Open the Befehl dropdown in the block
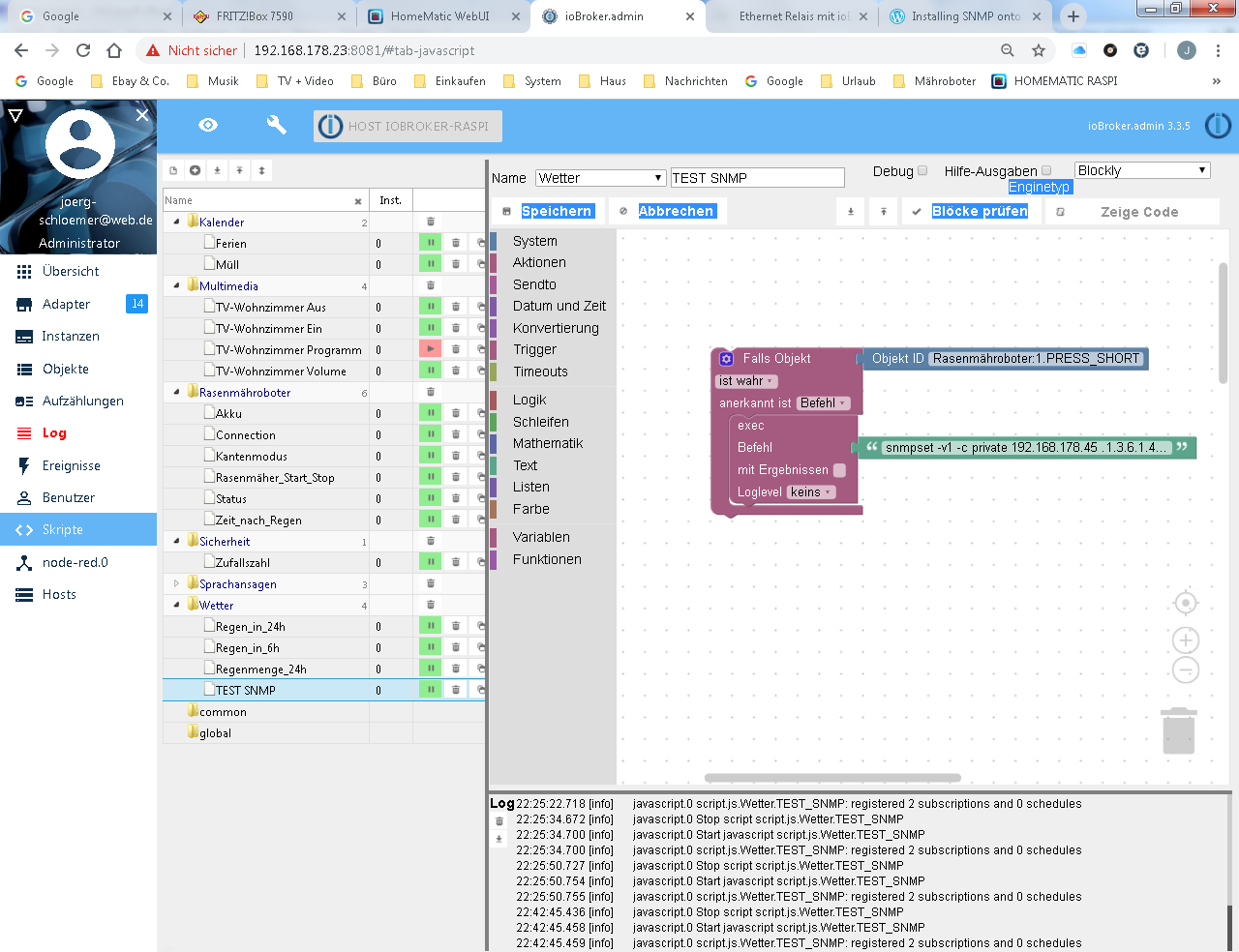Image resolution: width=1239 pixels, height=952 pixels. [x=824, y=403]
